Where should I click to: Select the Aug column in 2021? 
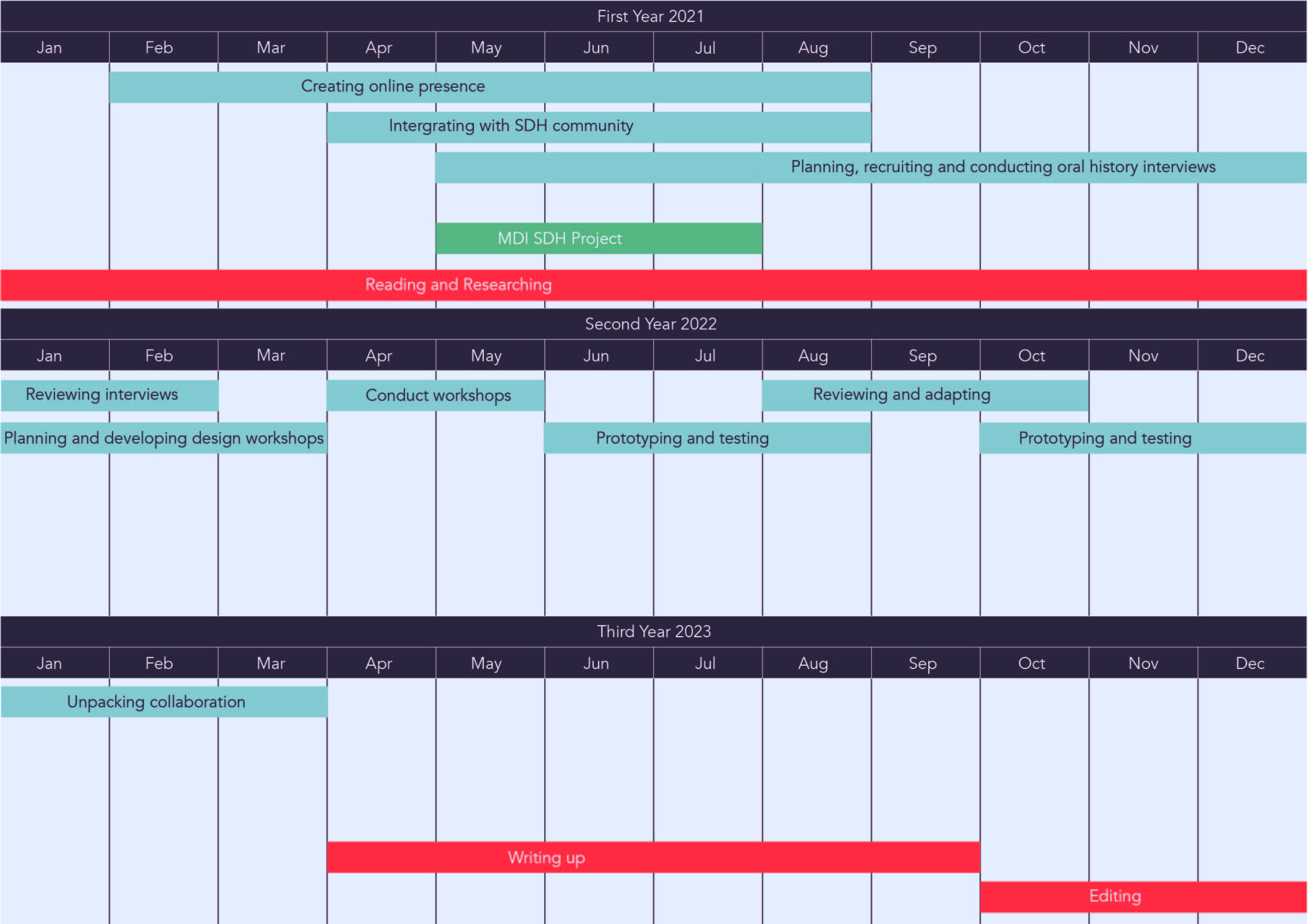pos(812,48)
